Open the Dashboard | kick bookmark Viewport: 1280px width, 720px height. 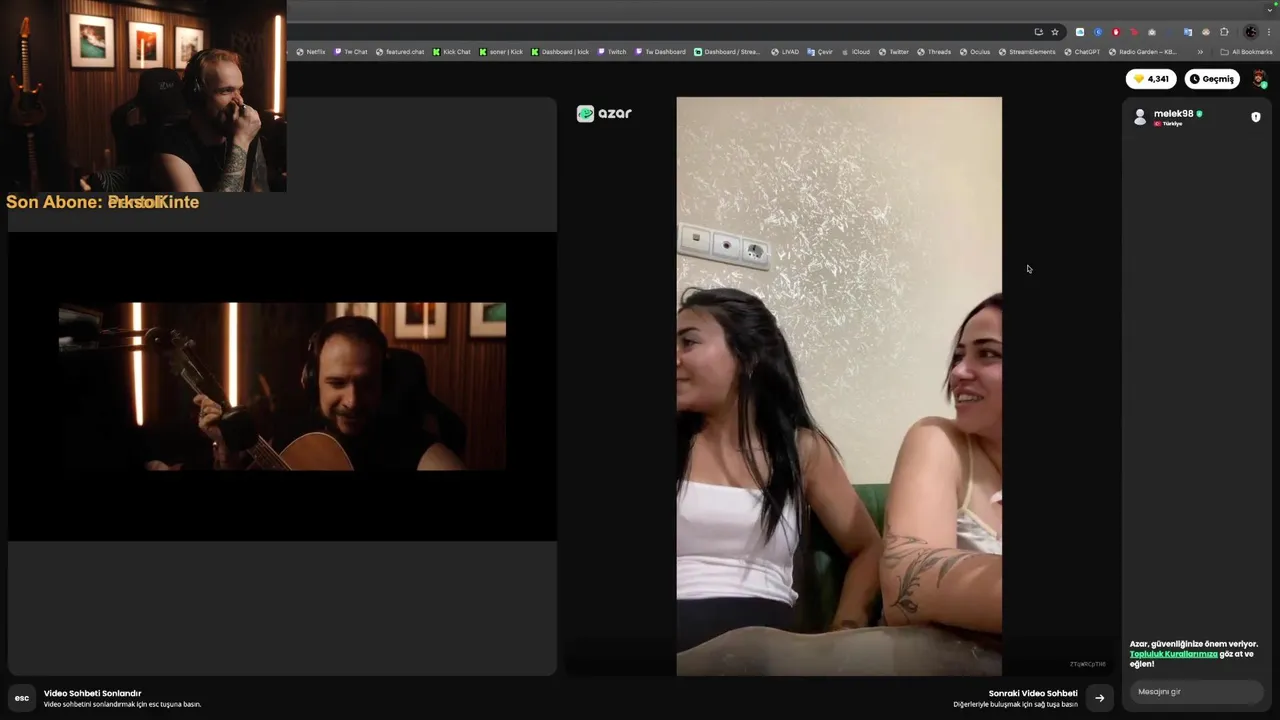(560, 52)
